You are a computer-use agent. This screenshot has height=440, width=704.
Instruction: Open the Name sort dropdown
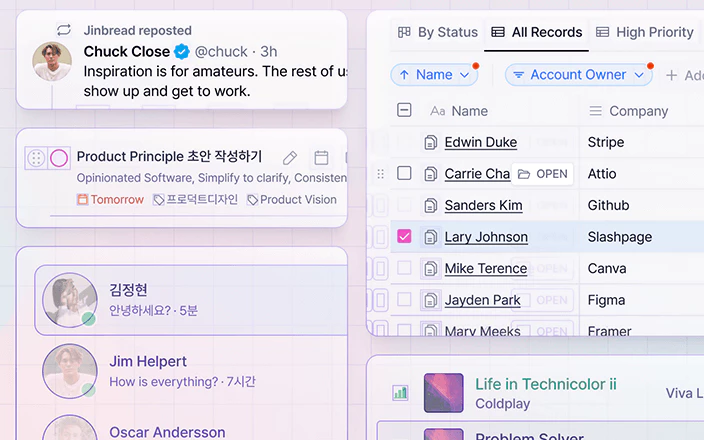tap(433, 75)
